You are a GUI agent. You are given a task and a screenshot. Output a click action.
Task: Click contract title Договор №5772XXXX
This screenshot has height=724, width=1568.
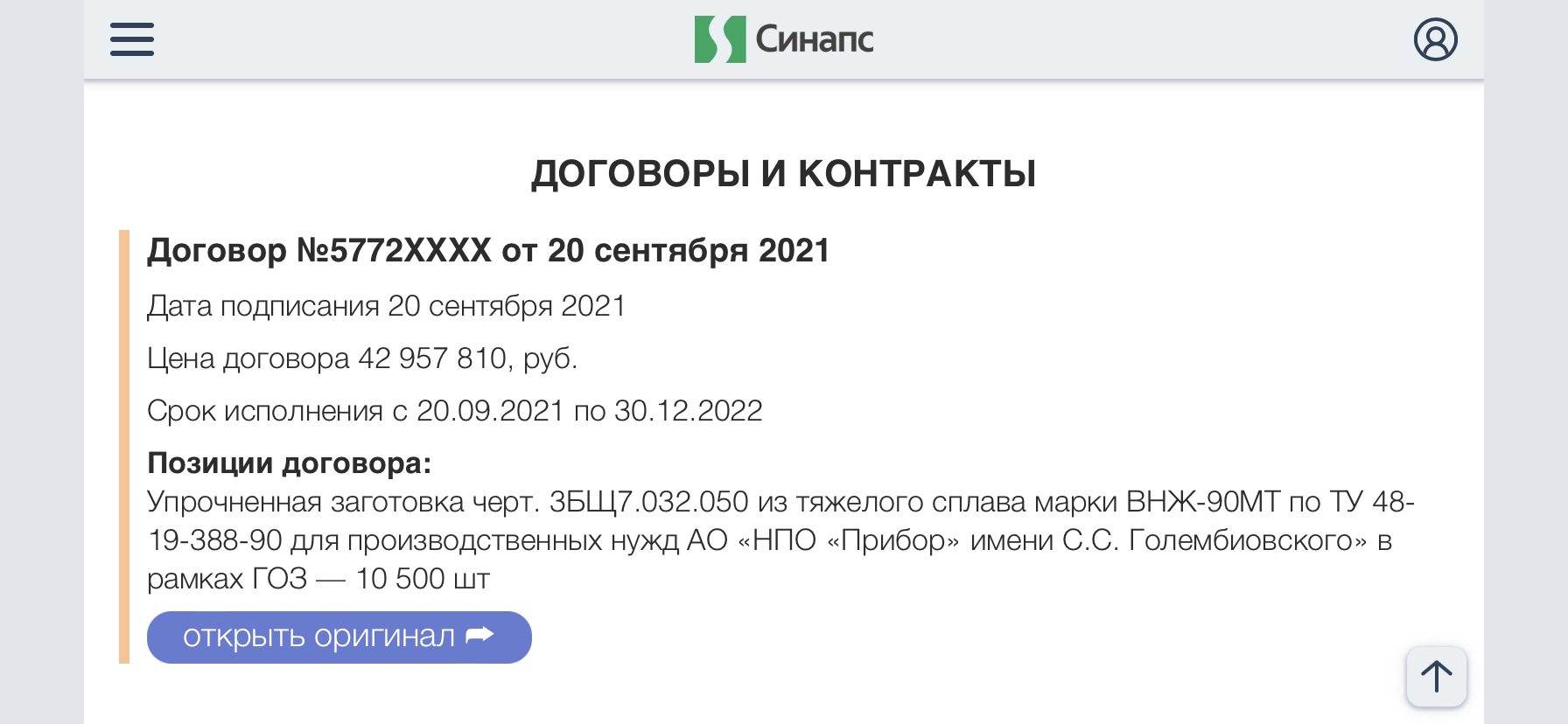coord(319,251)
